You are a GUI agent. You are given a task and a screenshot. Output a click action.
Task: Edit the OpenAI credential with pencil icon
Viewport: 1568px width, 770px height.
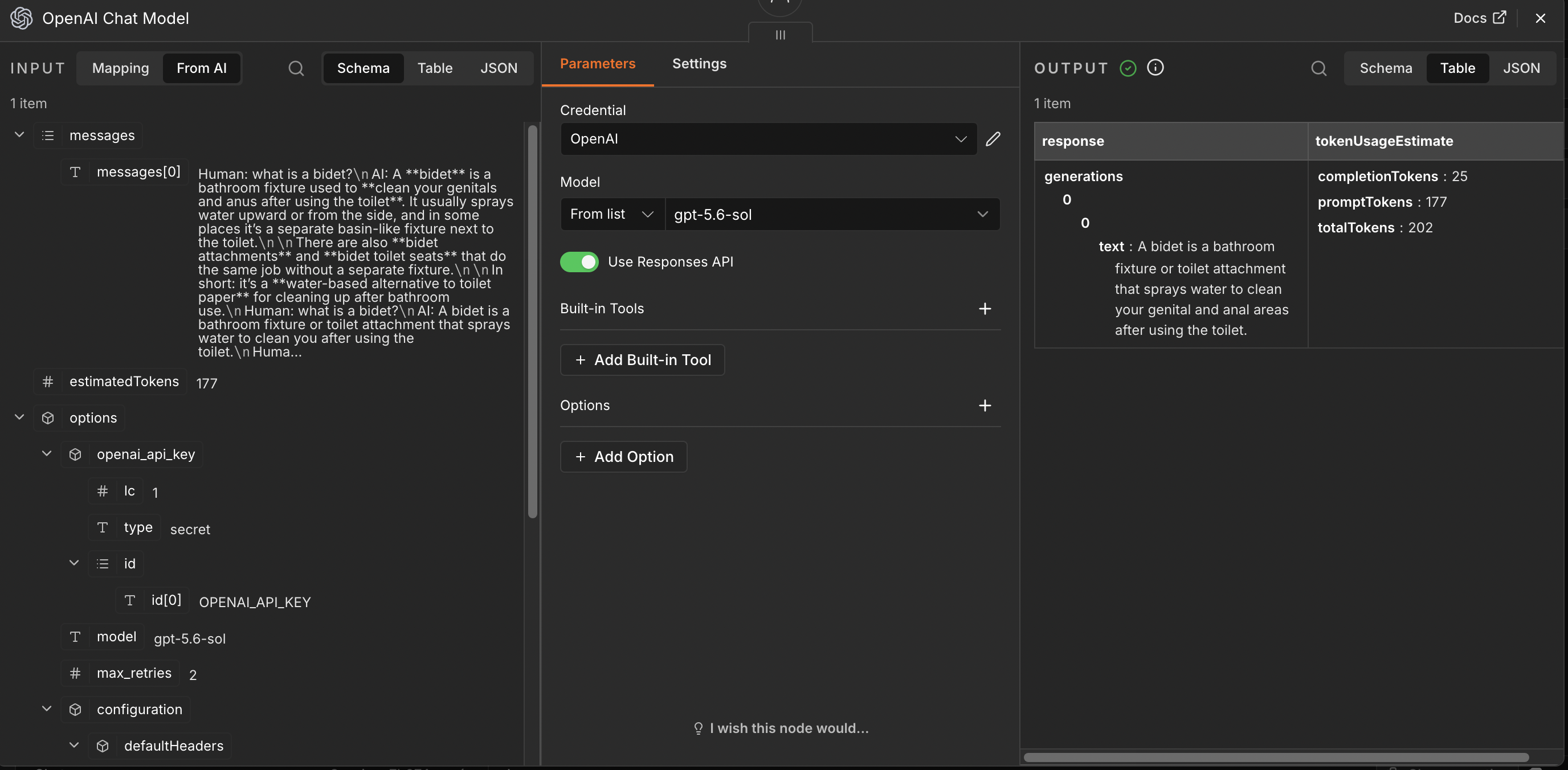pyautogui.click(x=993, y=138)
